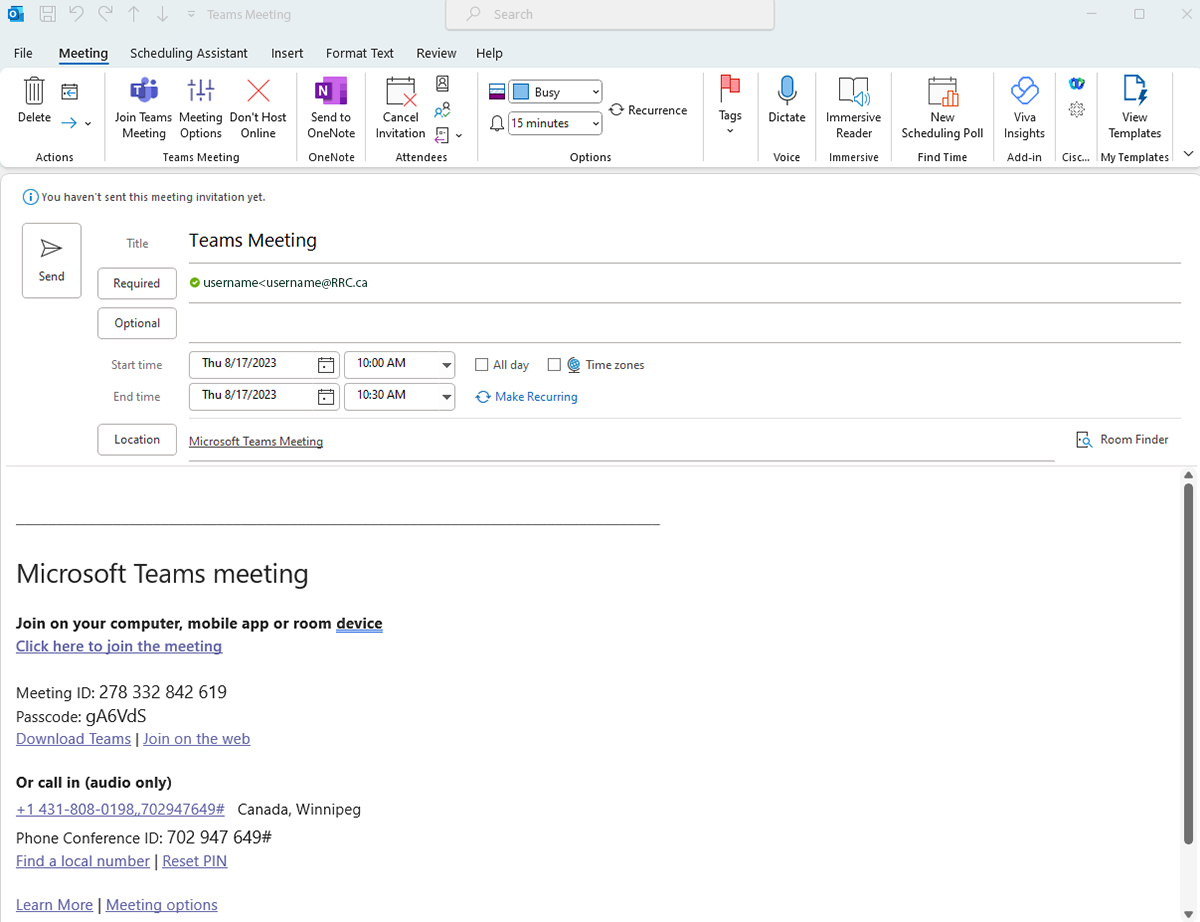Screen dimensions: 1200x922
Task: Start Dictate with the microphone icon
Action: tap(787, 100)
